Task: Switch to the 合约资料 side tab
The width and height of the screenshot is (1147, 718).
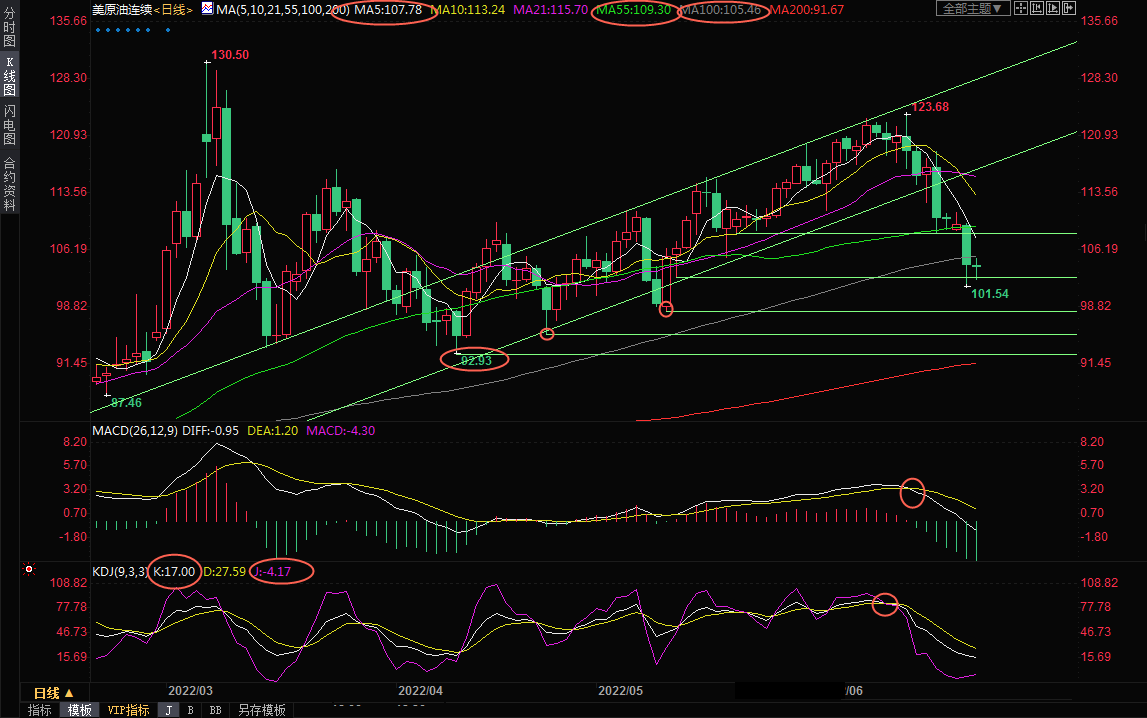Action: tap(9, 183)
